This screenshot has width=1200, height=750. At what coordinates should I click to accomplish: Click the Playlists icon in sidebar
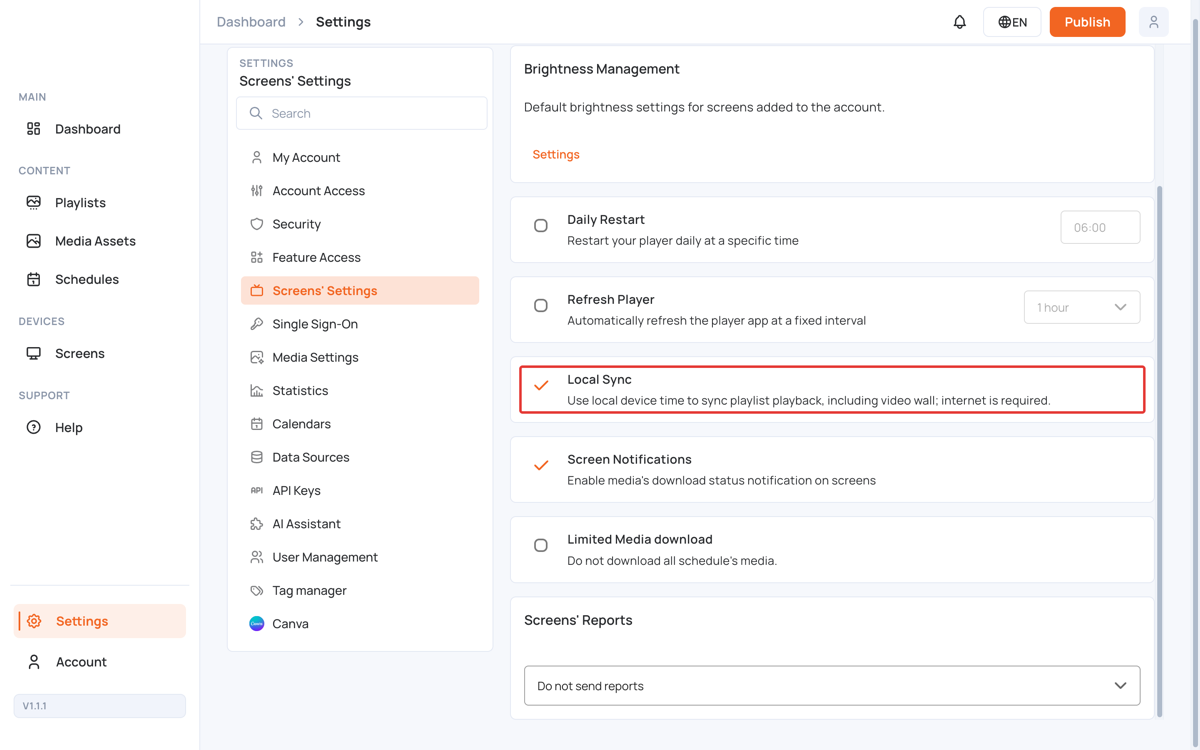coord(34,202)
